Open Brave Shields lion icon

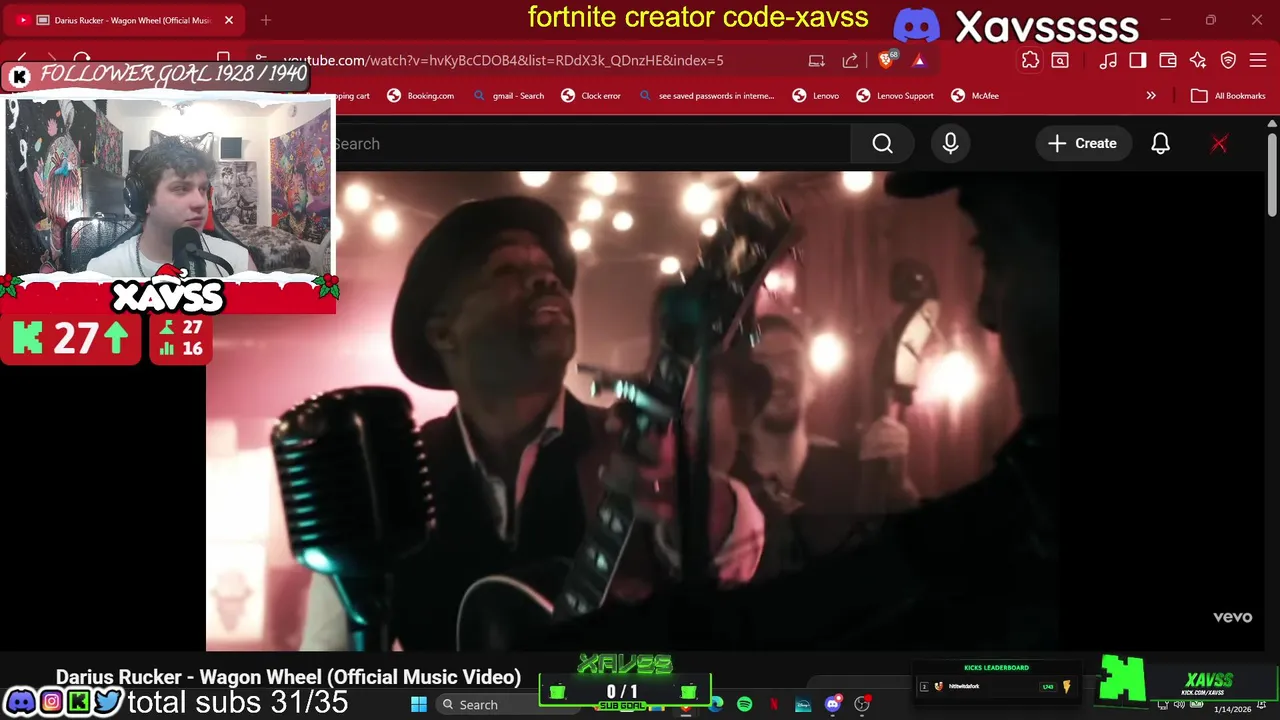(x=886, y=60)
